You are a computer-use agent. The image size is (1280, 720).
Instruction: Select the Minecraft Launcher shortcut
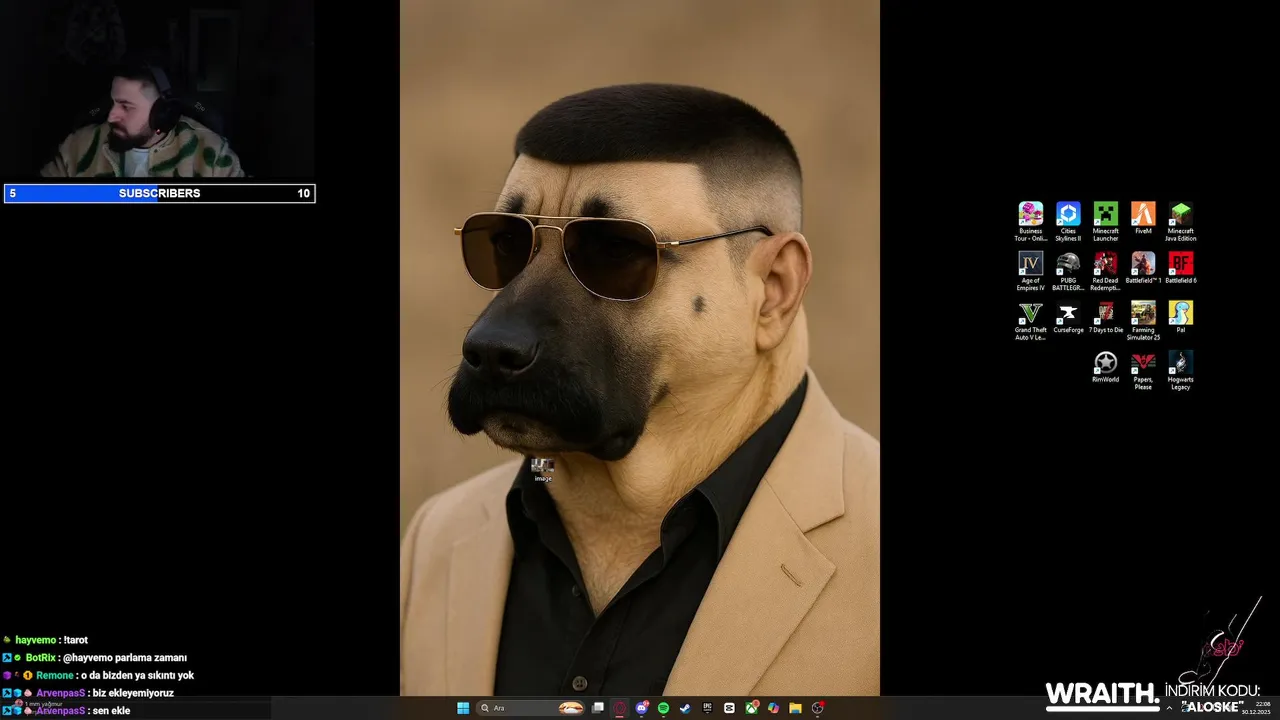1105,221
